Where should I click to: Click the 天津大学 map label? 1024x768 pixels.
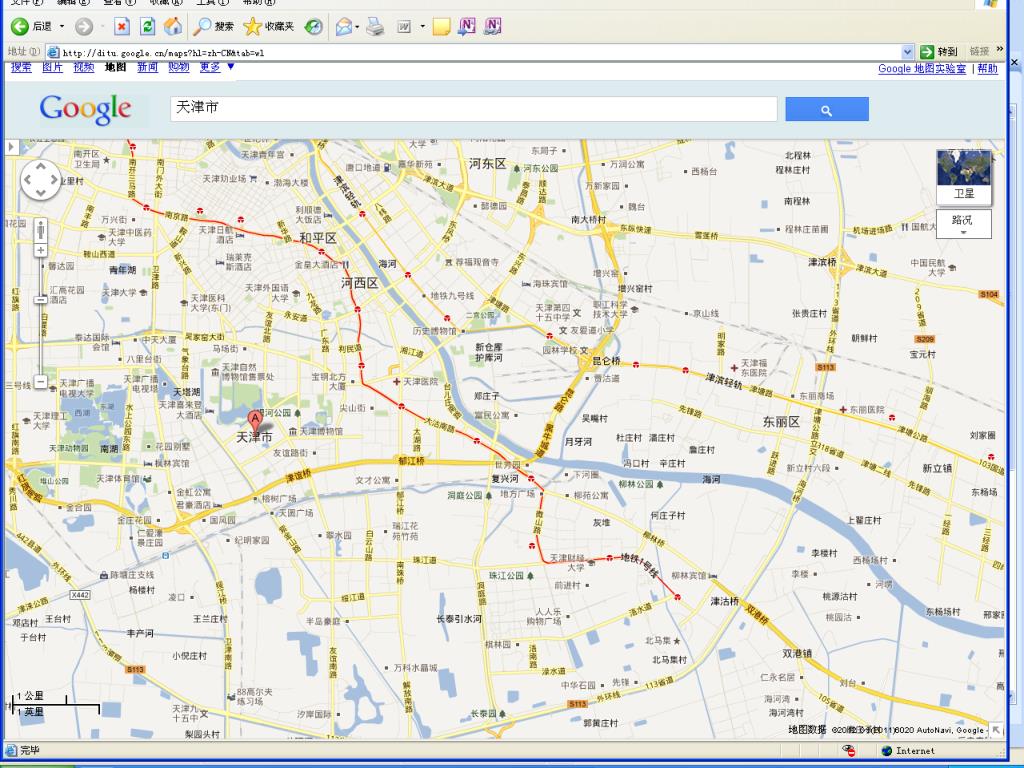119,293
